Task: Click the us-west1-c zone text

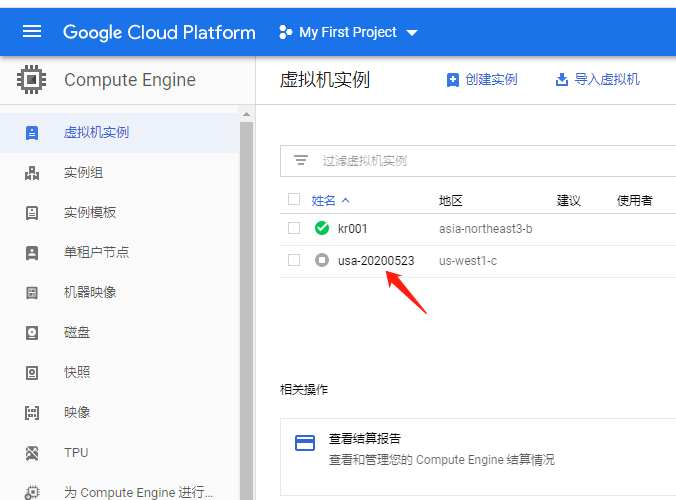Action: pos(468,260)
